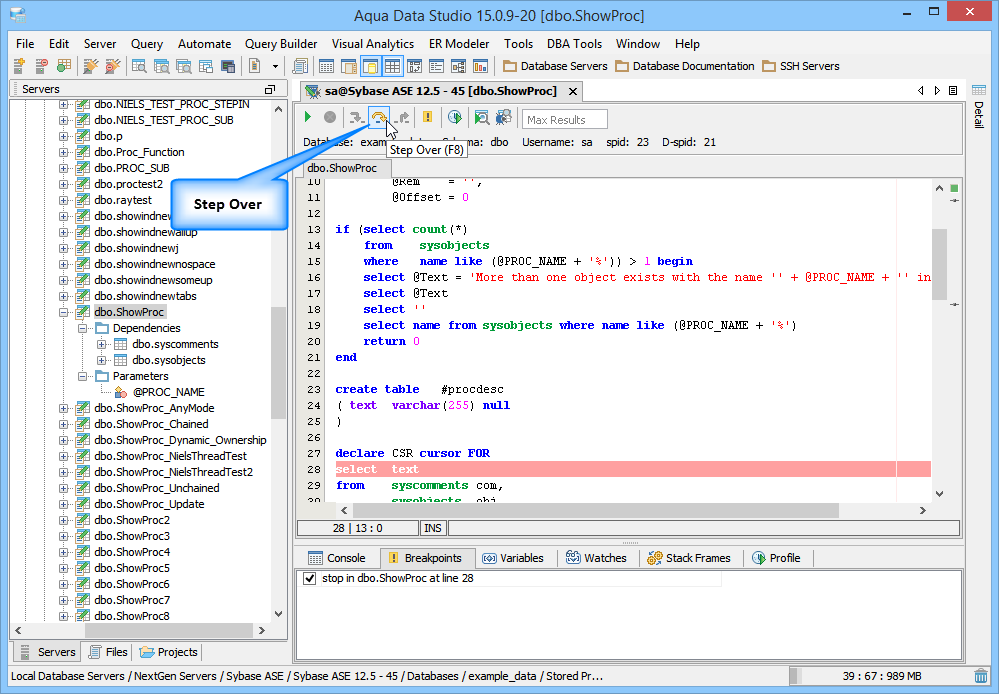Click the green Run debugger button
The width and height of the screenshot is (999, 694).
[x=308, y=118]
